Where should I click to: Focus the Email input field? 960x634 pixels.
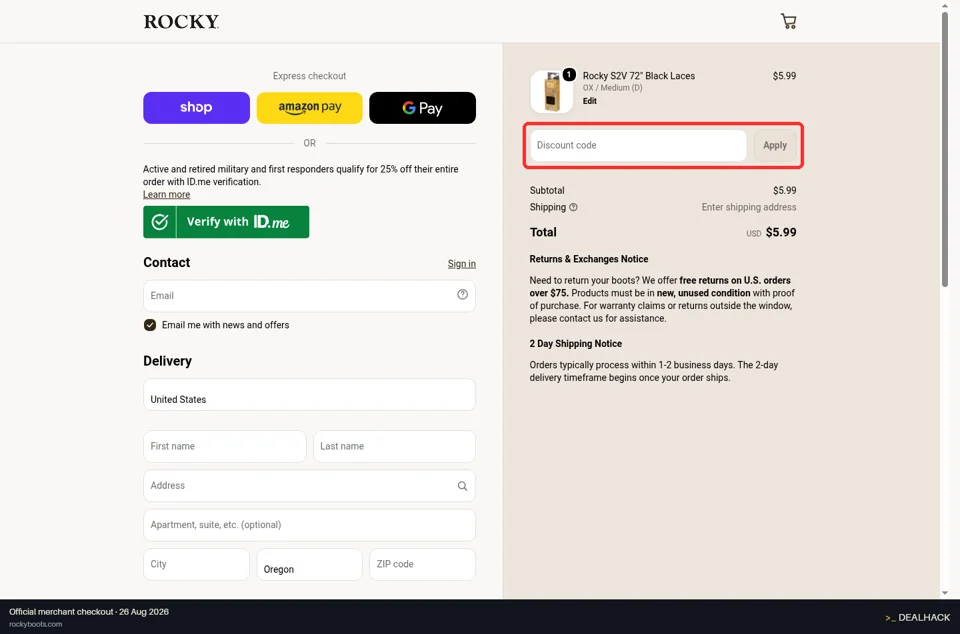[x=309, y=296]
